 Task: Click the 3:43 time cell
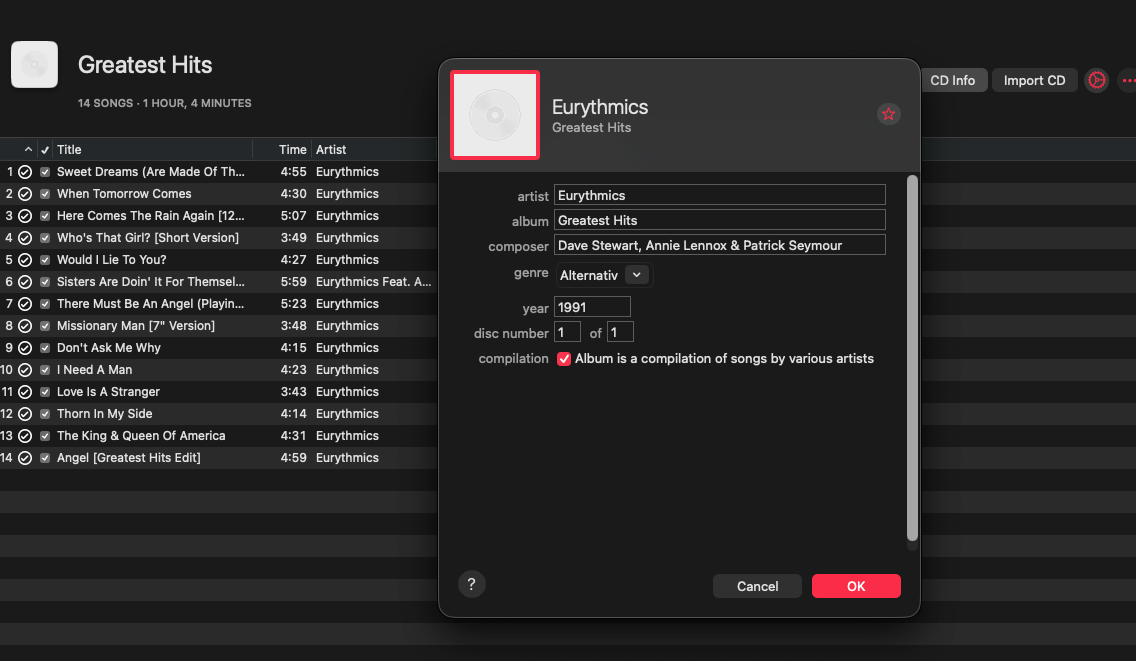[293, 392]
